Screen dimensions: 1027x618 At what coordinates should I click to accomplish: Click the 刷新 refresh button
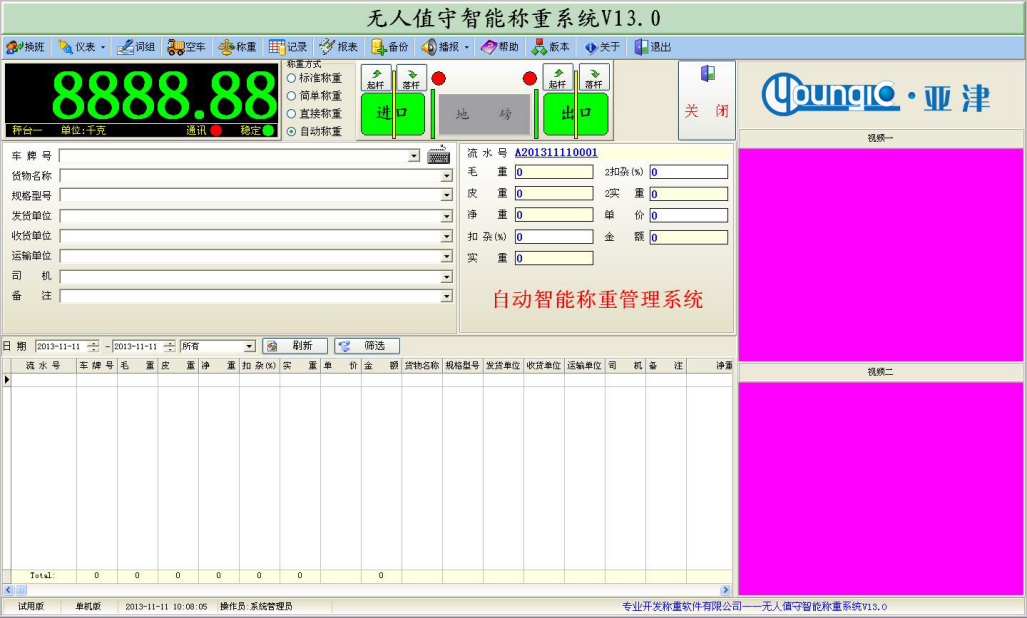pyautogui.click(x=295, y=346)
